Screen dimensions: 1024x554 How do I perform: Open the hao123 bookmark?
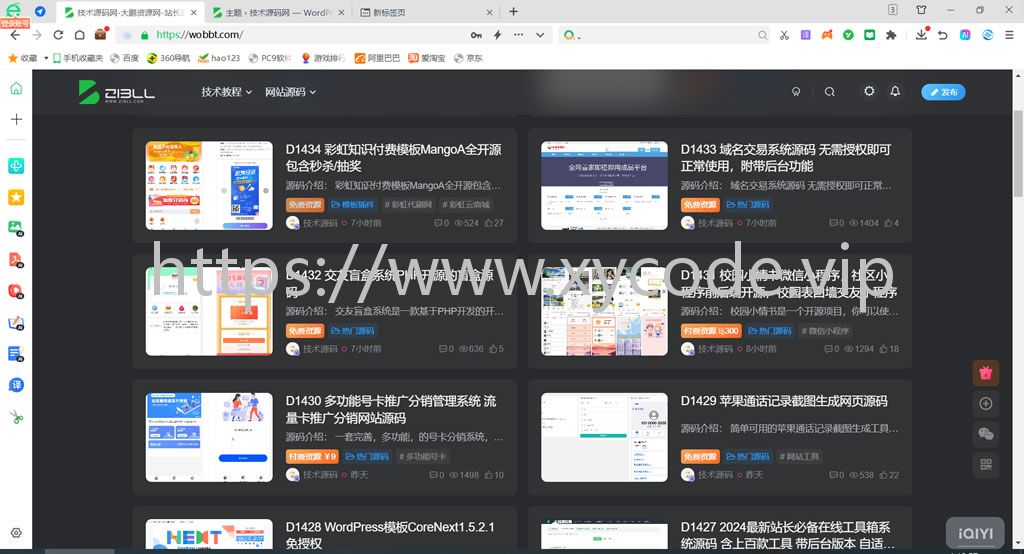[219, 58]
